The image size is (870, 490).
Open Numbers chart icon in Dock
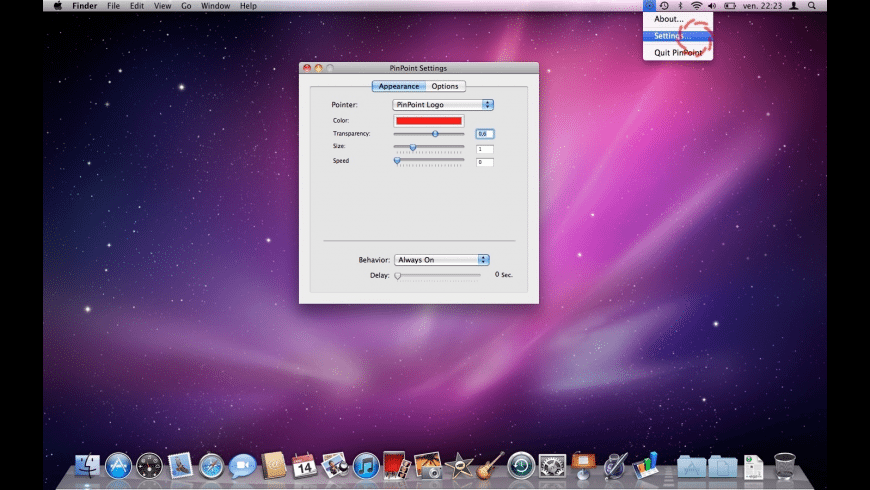coord(645,465)
